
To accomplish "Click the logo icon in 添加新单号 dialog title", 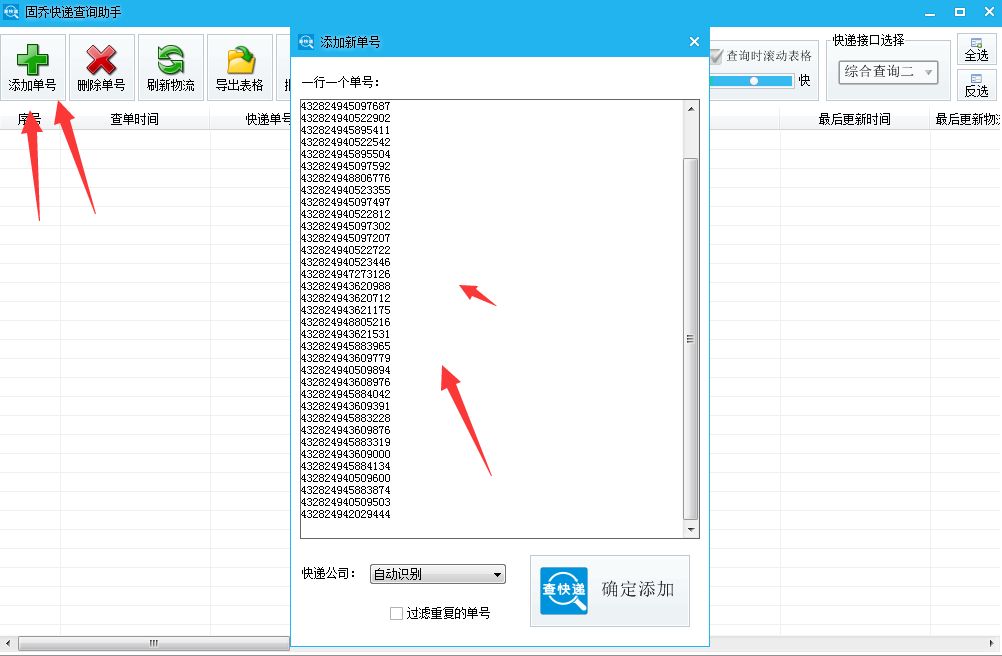I will [306, 42].
